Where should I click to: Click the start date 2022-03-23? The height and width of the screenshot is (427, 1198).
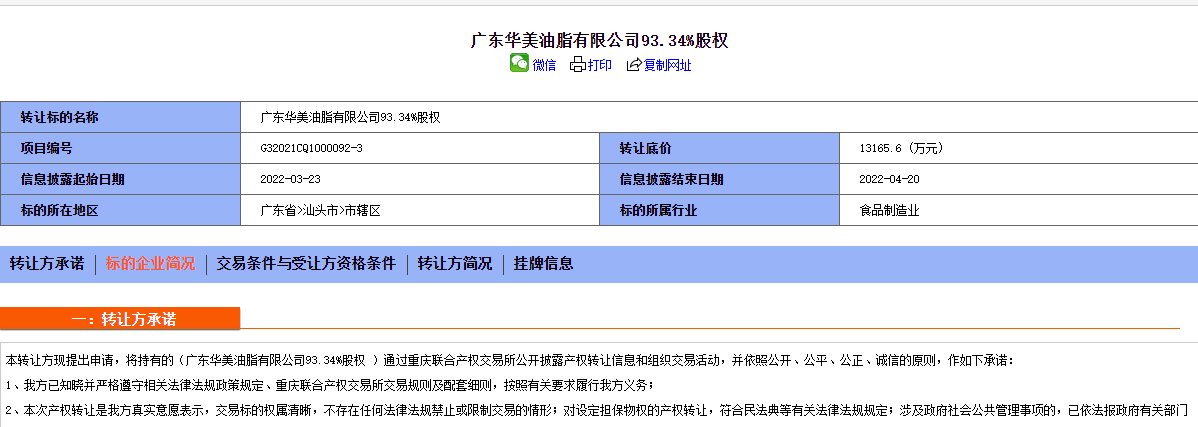click(x=290, y=180)
